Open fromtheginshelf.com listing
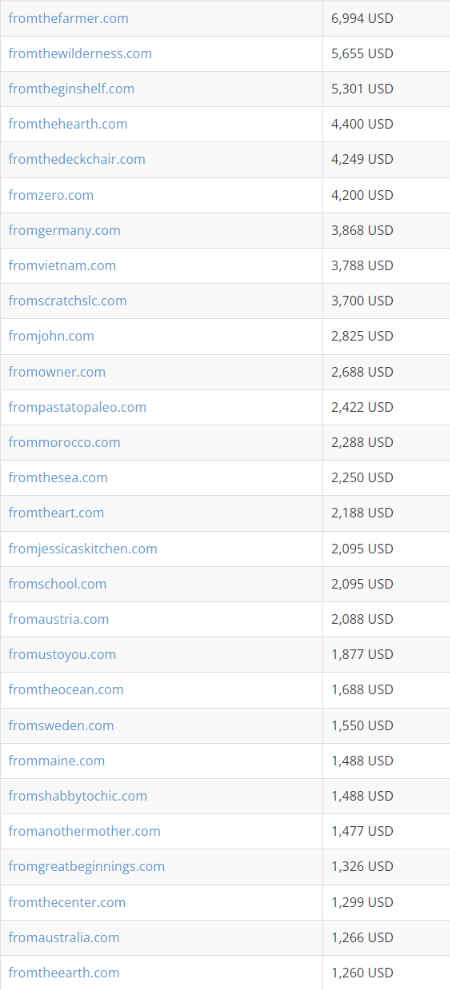Image resolution: width=450 pixels, height=990 pixels. (x=71, y=89)
